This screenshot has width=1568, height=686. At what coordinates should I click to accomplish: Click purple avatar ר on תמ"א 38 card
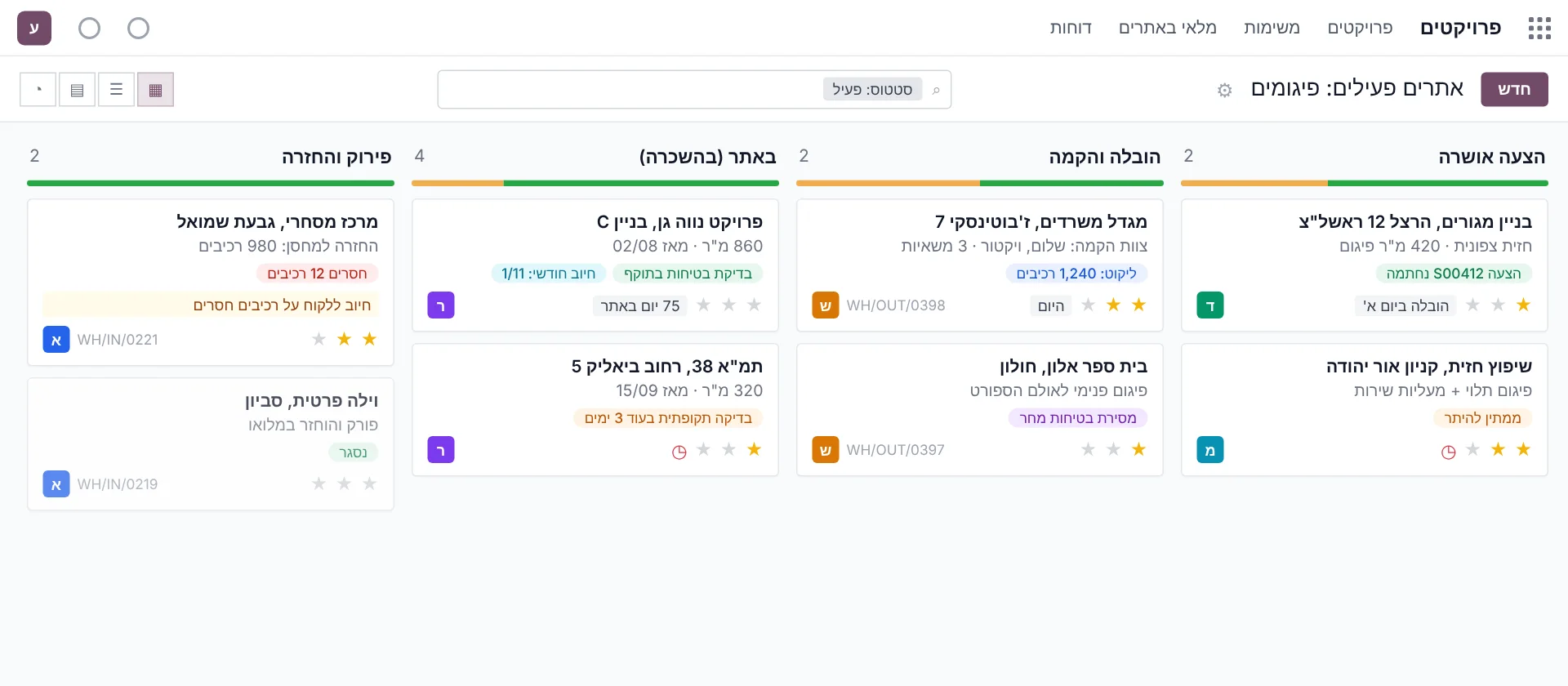click(441, 450)
